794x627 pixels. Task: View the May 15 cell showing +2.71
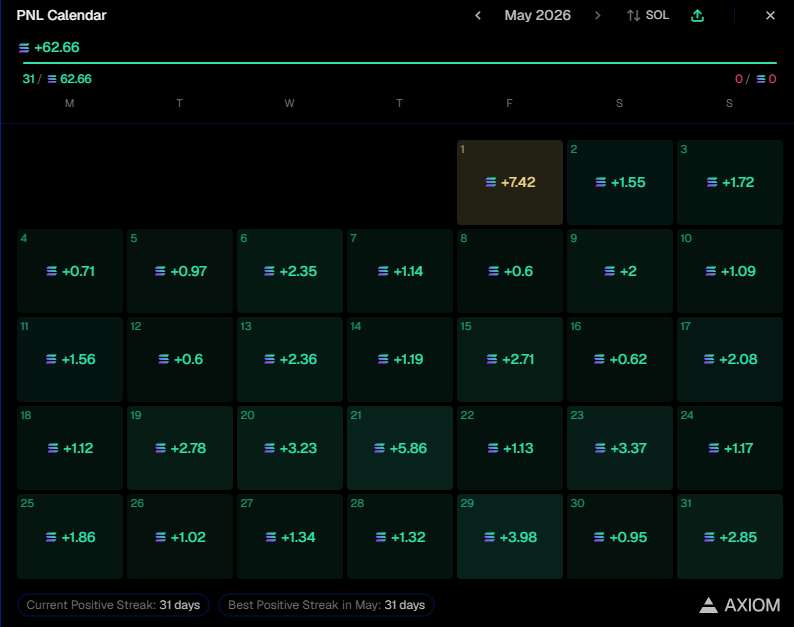click(x=509, y=360)
